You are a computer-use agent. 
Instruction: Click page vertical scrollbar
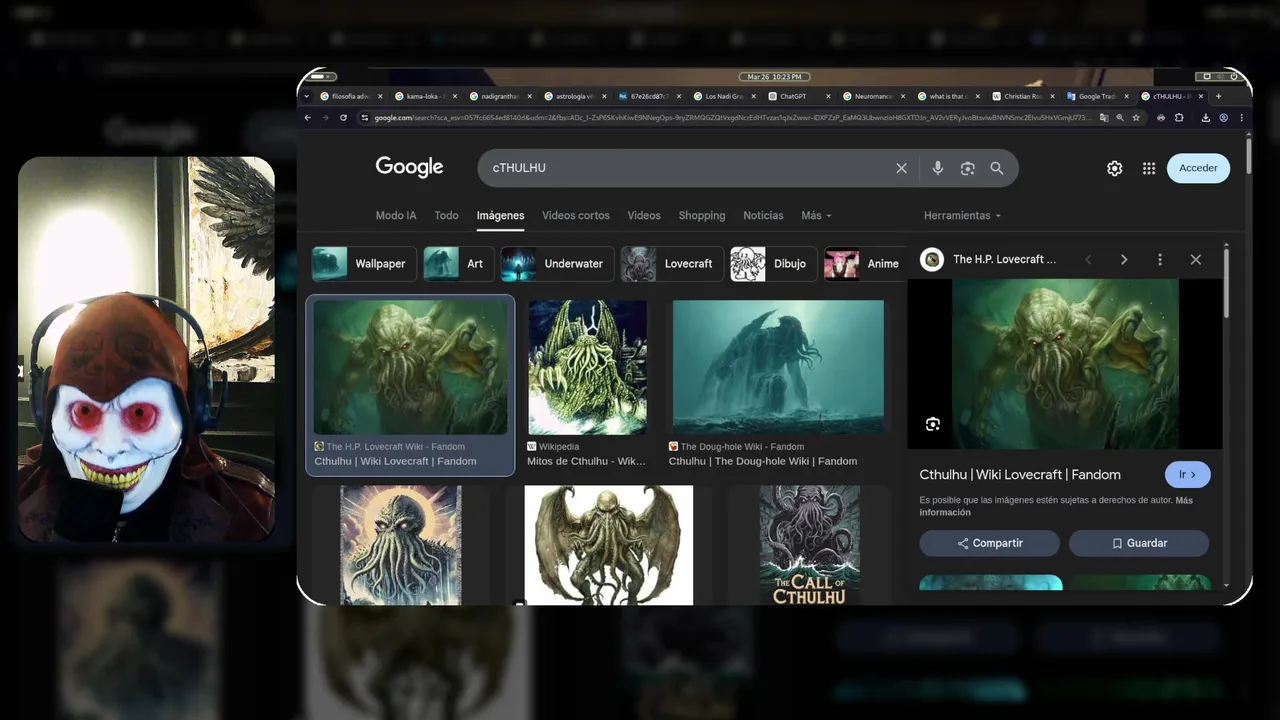point(1248,156)
